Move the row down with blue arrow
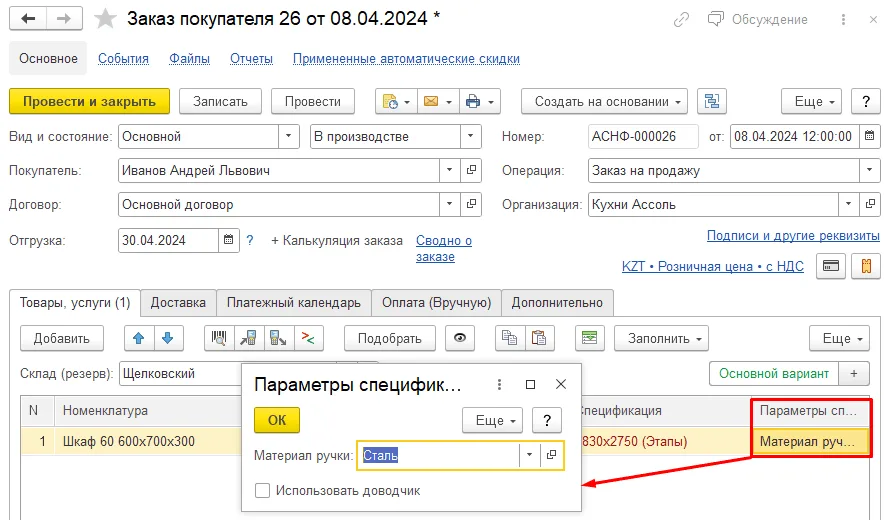Screen dimensions: 887x520 pos(168,338)
